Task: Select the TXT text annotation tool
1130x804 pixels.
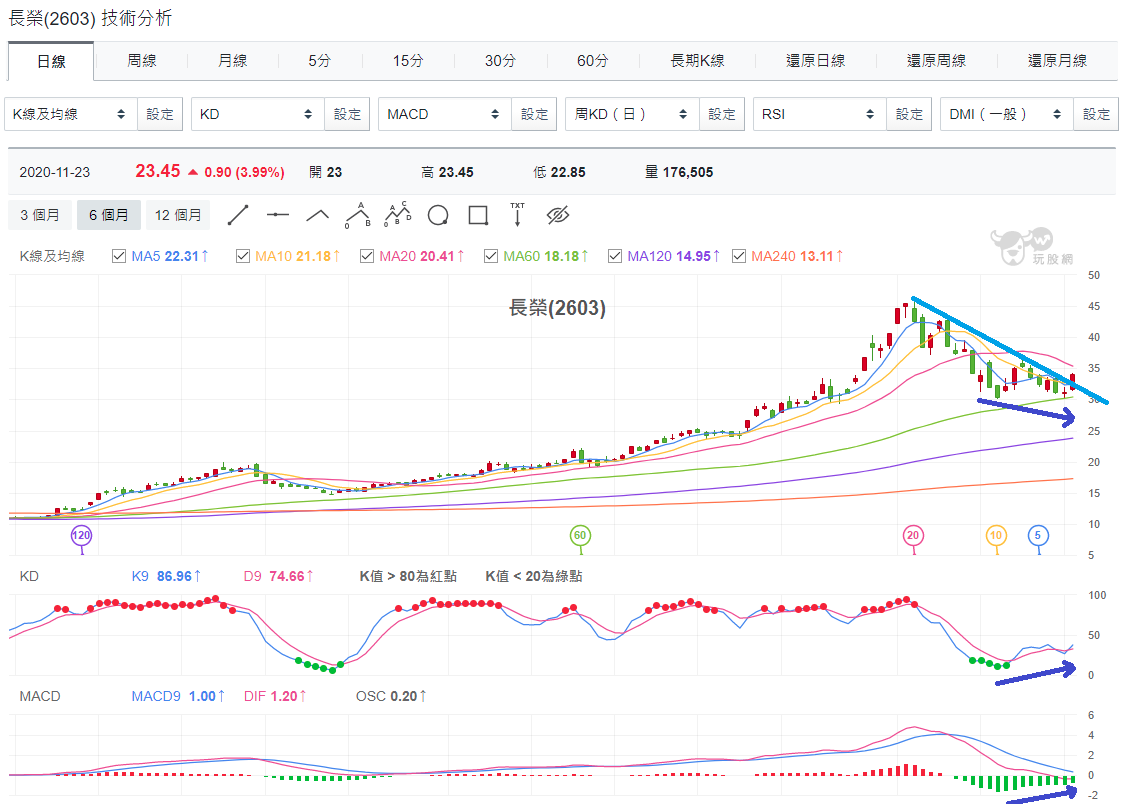Action: pos(517,215)
